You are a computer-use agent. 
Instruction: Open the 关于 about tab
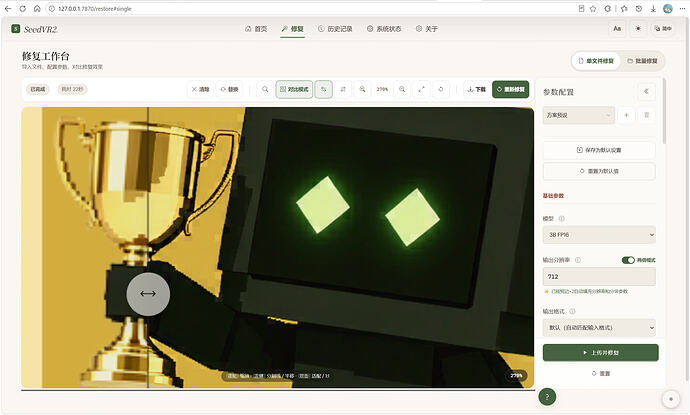pyautogui.click(x=426, y=29)
